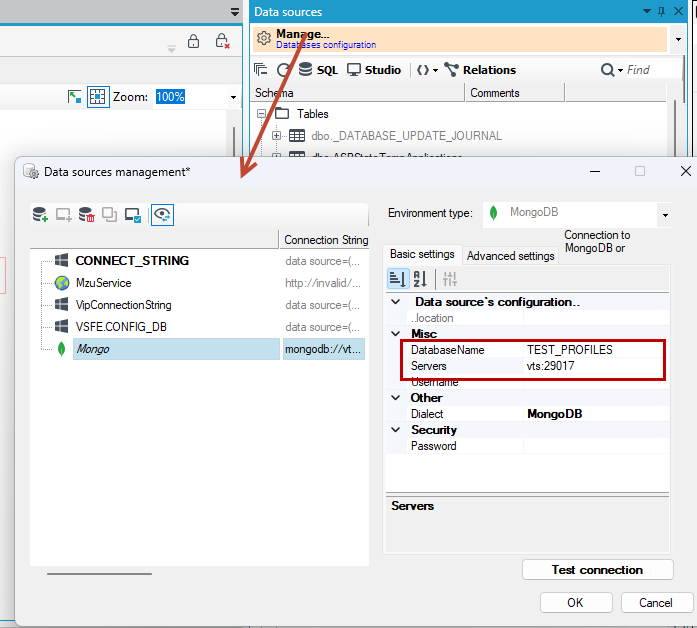Add a new data source database icon
The width and height of the screenshot is (697, 628).
coord(40,215)
